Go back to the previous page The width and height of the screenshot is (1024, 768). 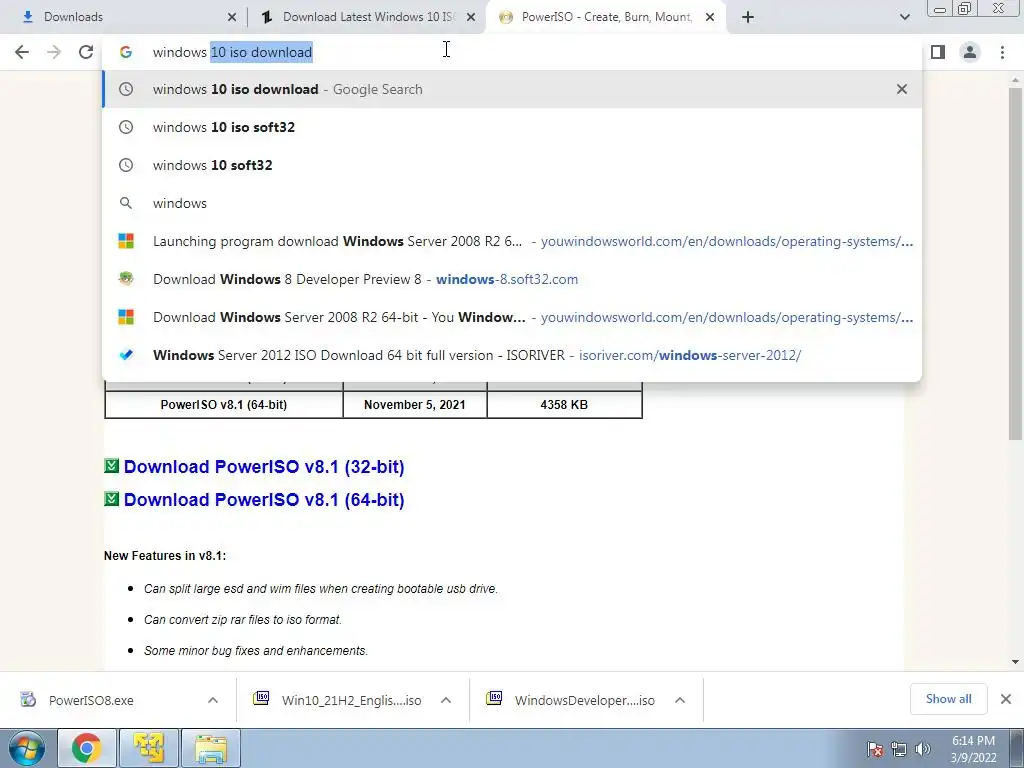click(x=22, y=52)
